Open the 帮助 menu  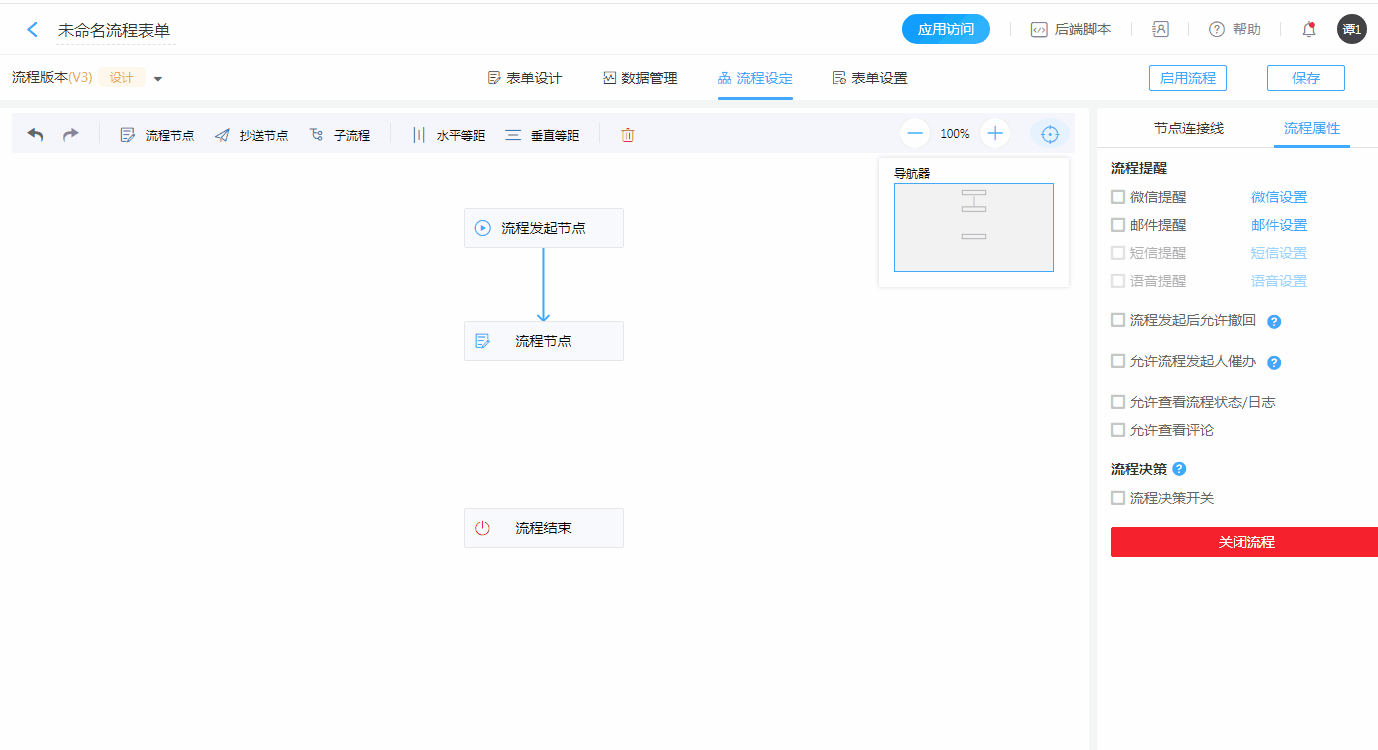(x=1235, y=29)
